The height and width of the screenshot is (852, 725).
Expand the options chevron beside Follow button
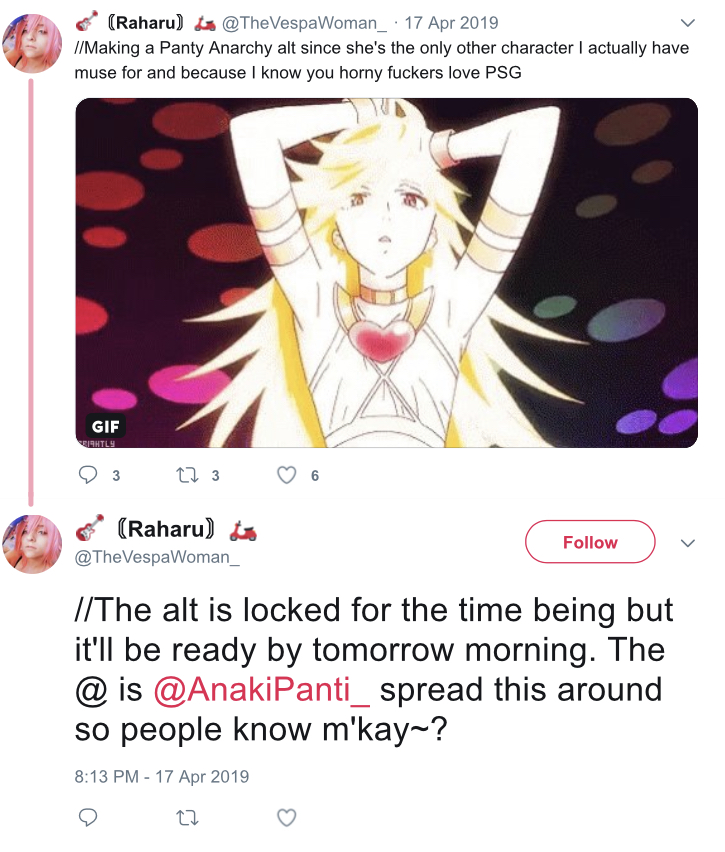click(688, 543)
